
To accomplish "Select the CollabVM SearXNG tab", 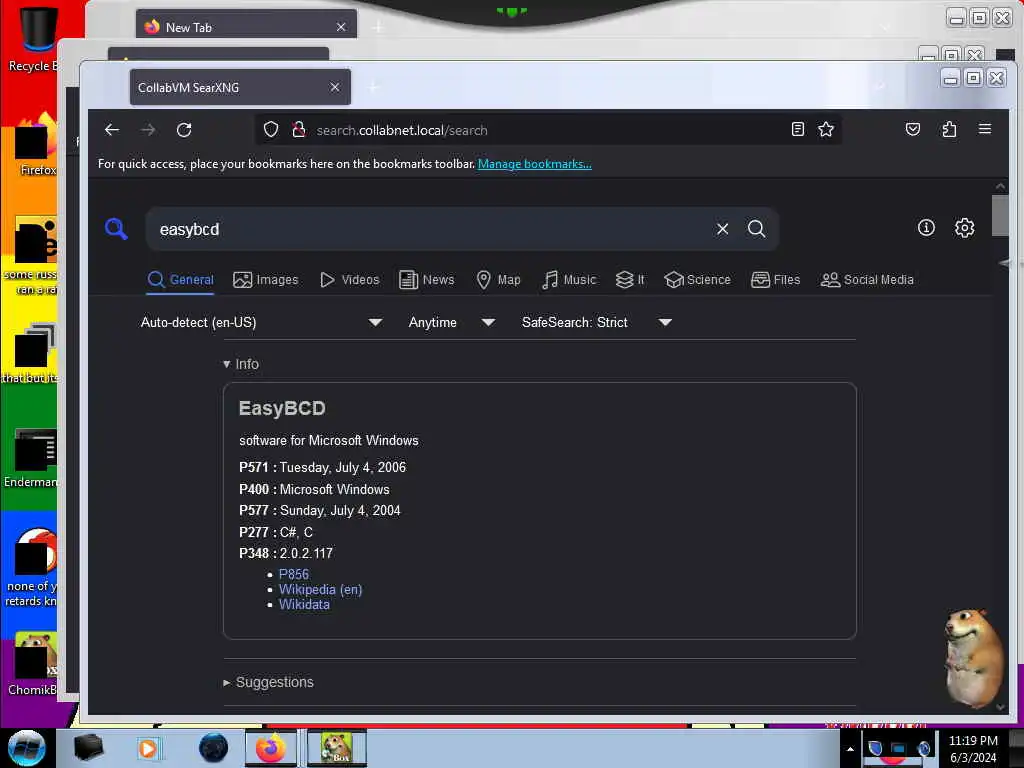I will point(240,87).
